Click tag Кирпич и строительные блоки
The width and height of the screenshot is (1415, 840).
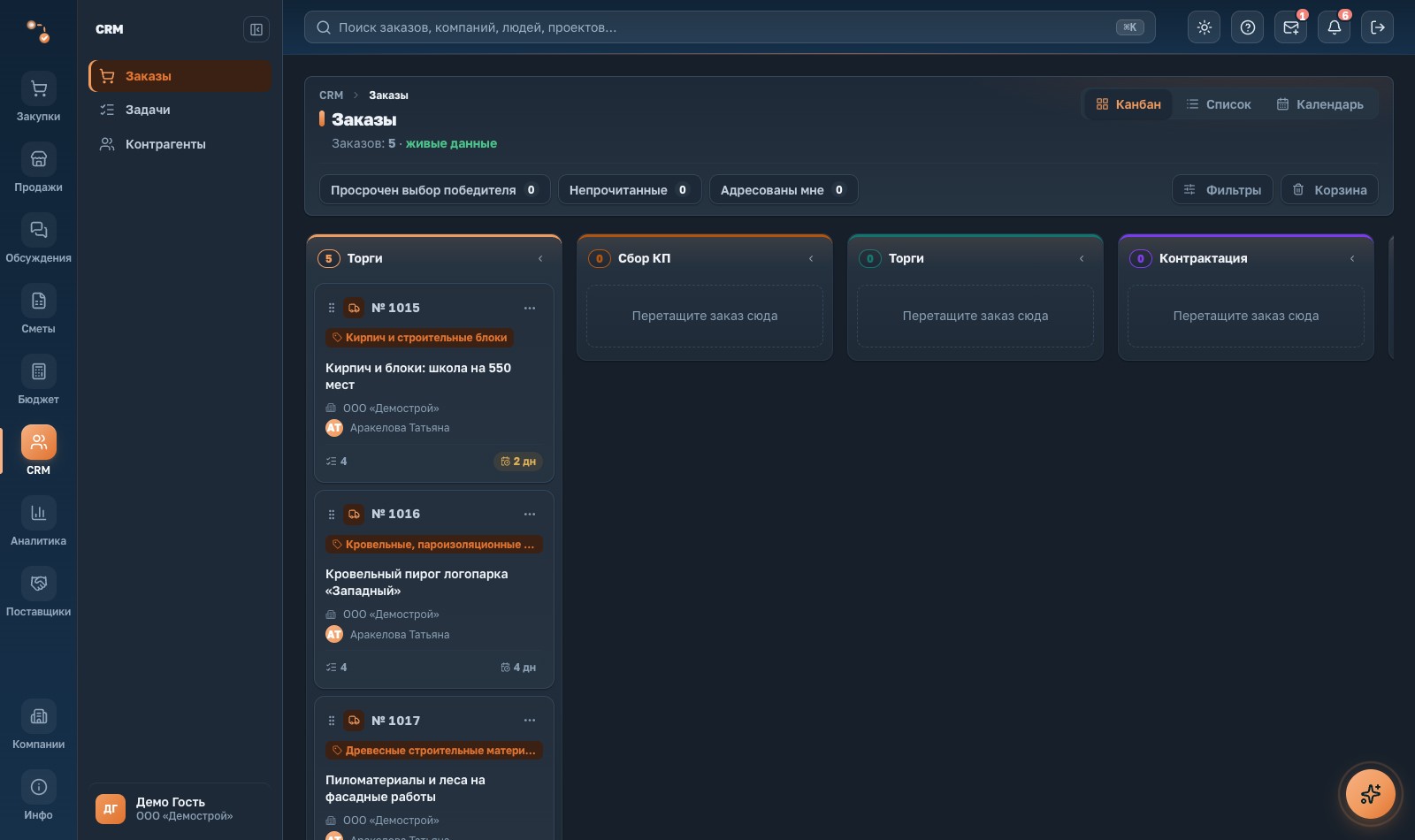[x=419, y=338]
